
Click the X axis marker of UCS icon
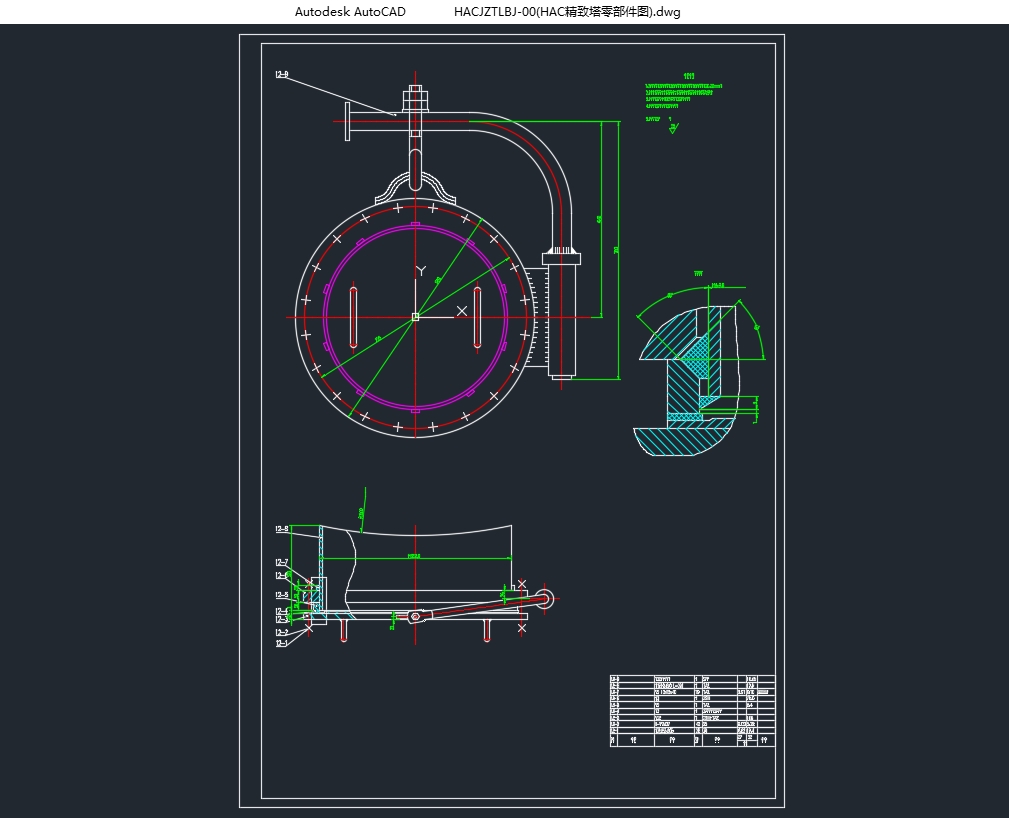pyautogui.click(x=461, y=311)
